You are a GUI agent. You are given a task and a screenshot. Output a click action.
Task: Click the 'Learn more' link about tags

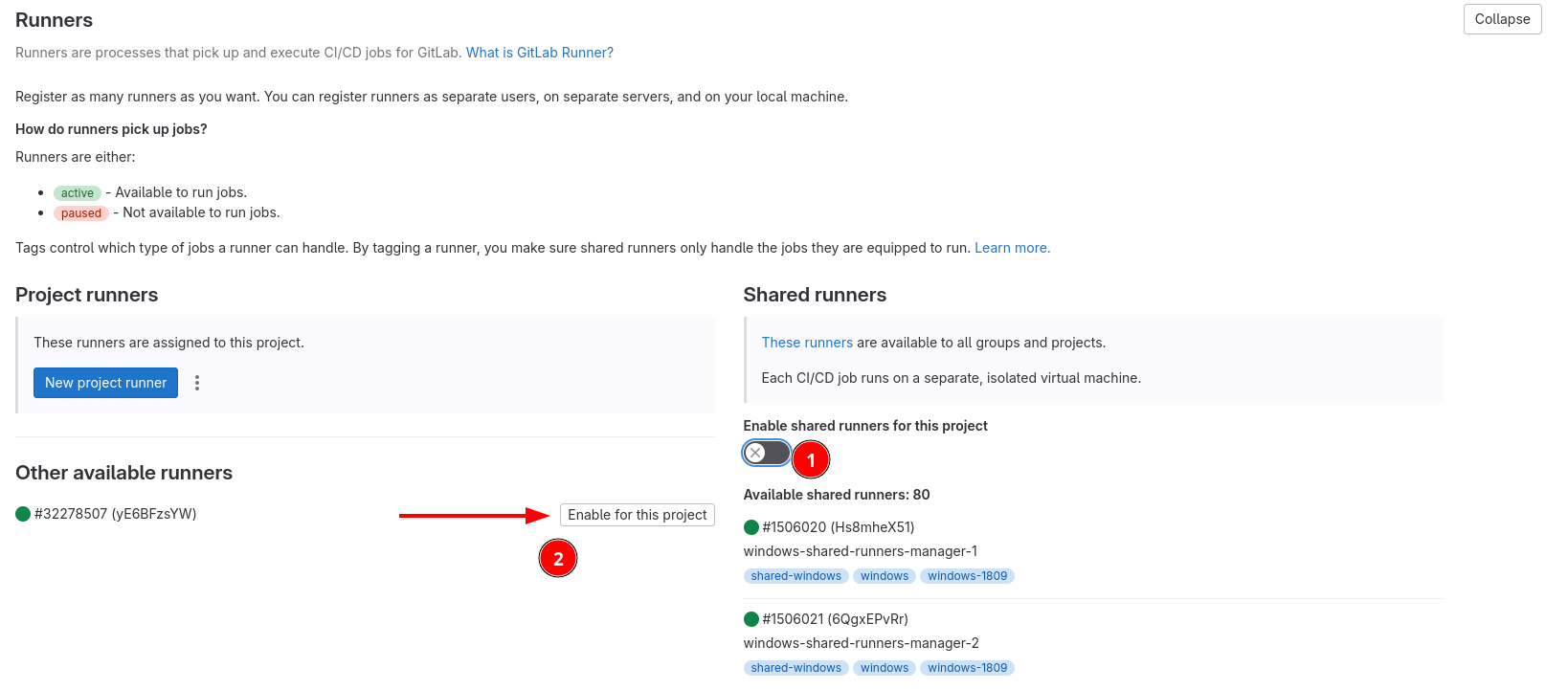click(x=1012, y=248)
